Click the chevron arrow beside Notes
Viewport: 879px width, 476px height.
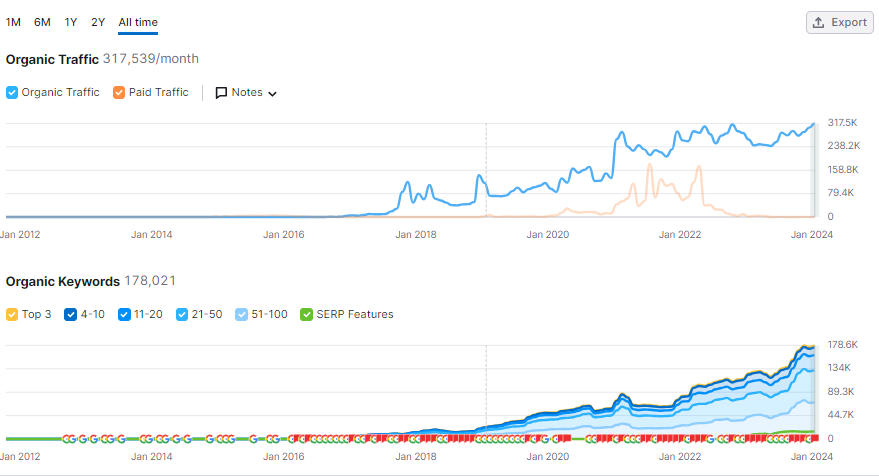click(x=272, y=94)
